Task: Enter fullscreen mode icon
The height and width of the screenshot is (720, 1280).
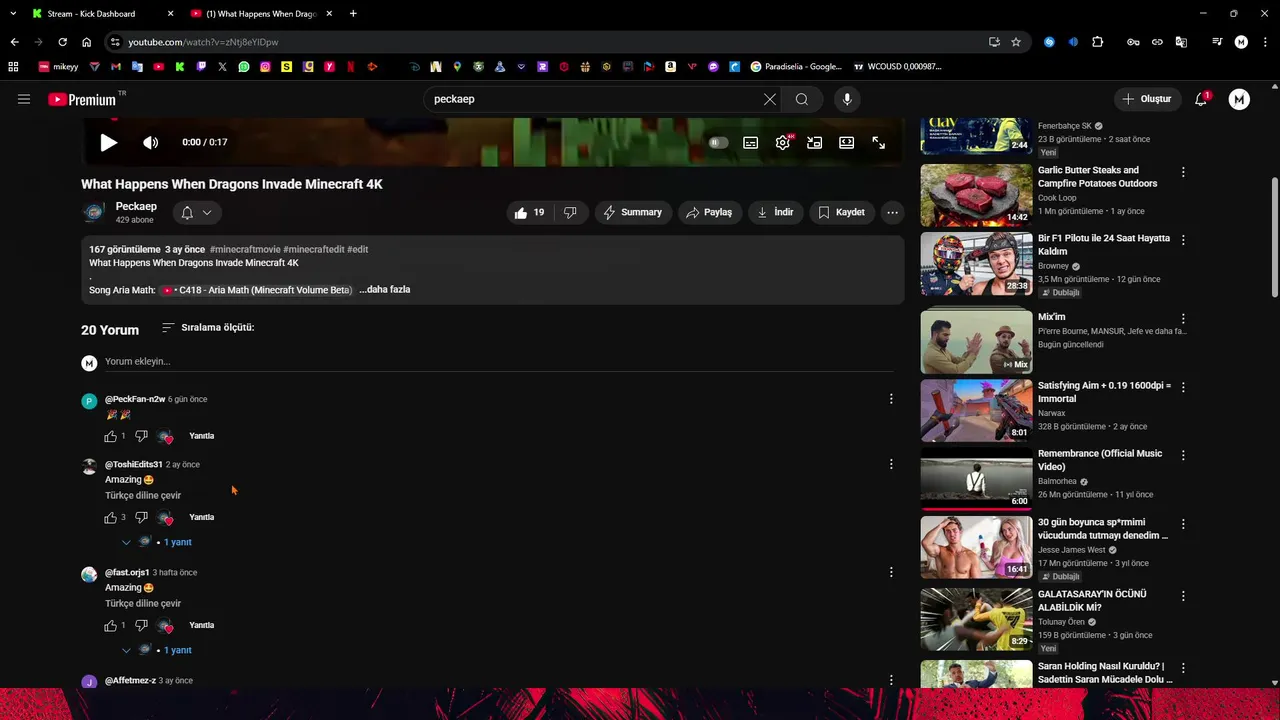Action: [878, 143]
